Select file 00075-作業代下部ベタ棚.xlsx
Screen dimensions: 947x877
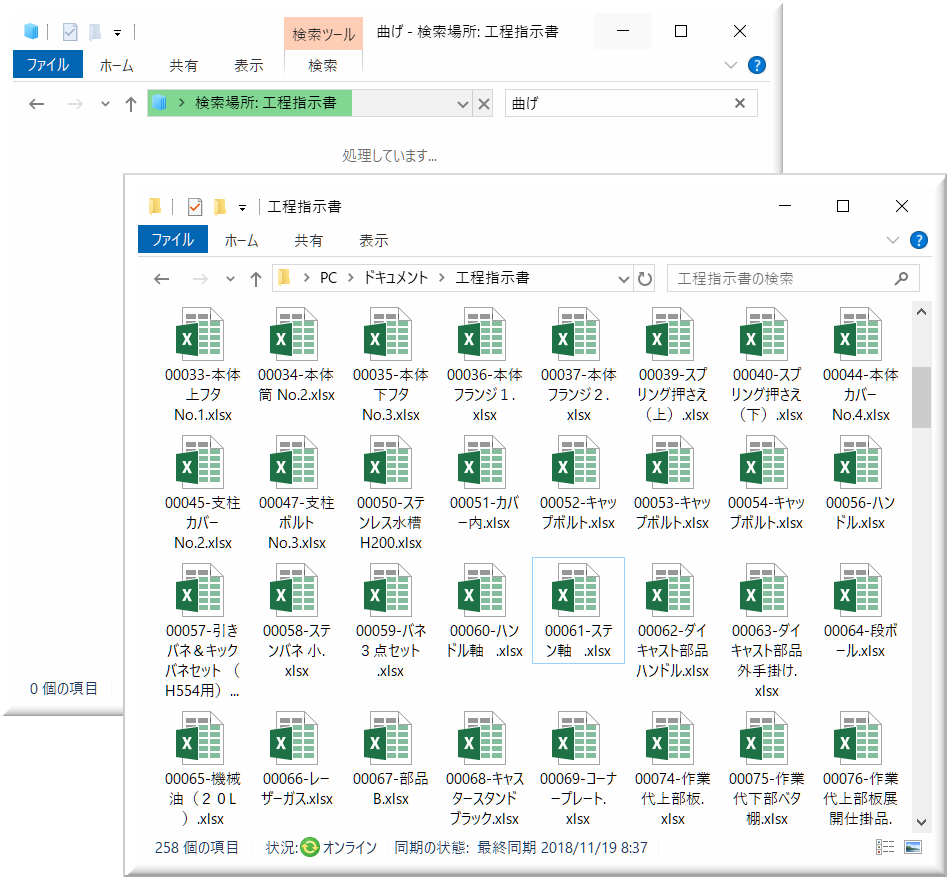click(766, 769)
